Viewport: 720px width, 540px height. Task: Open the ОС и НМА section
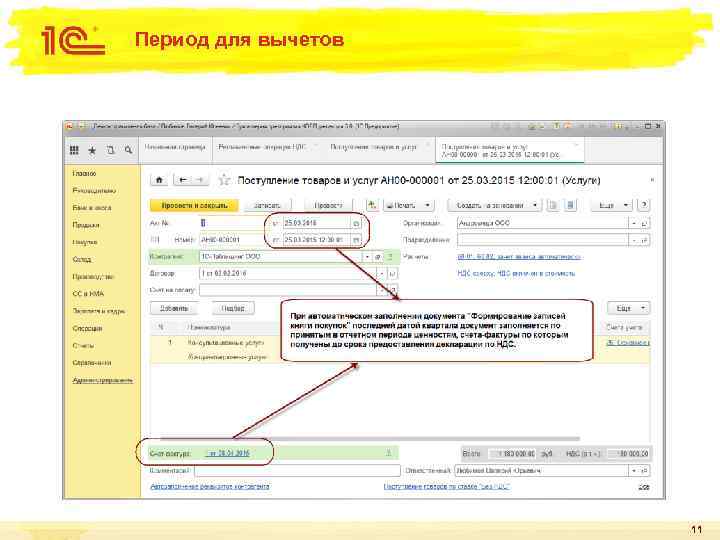click(88, 293)
